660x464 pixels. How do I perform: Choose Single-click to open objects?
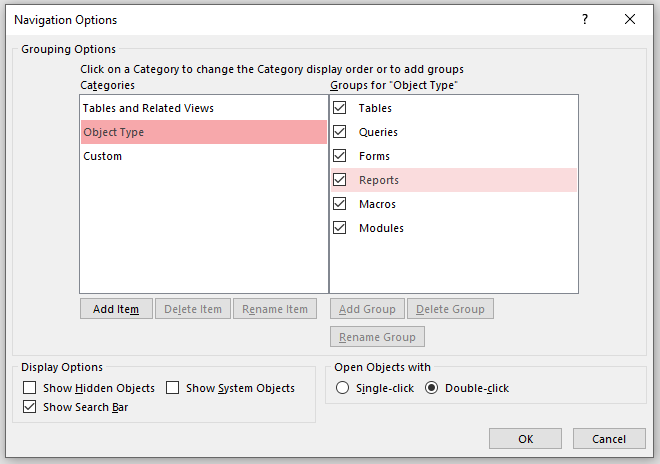click(x=342, y=387)
